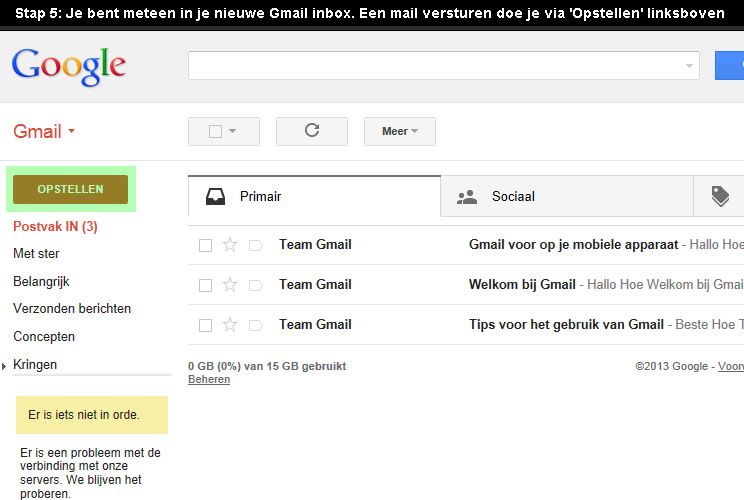
Task: Open the Met ster folder
Action: point(36,254)
